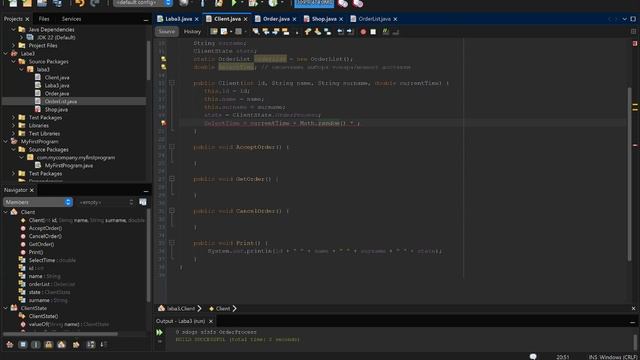Close the Client.java tab
The height and width of the screenshot is (360, 640).
(245, 19)
